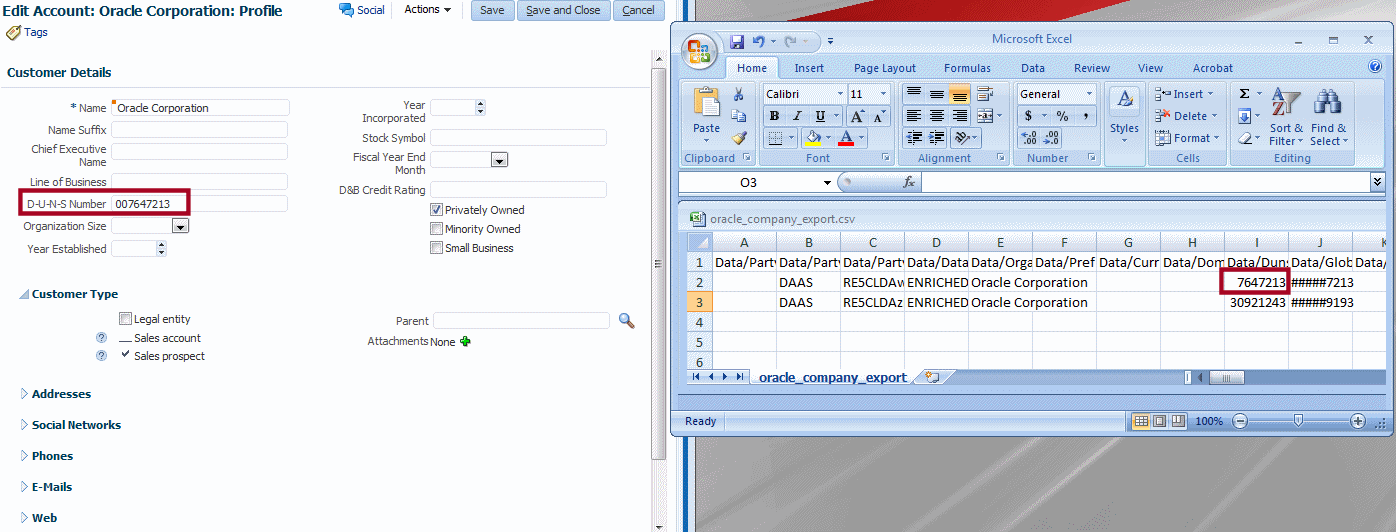
Task: Add attachment with green plus icon
Action: [x=465, y=341]
